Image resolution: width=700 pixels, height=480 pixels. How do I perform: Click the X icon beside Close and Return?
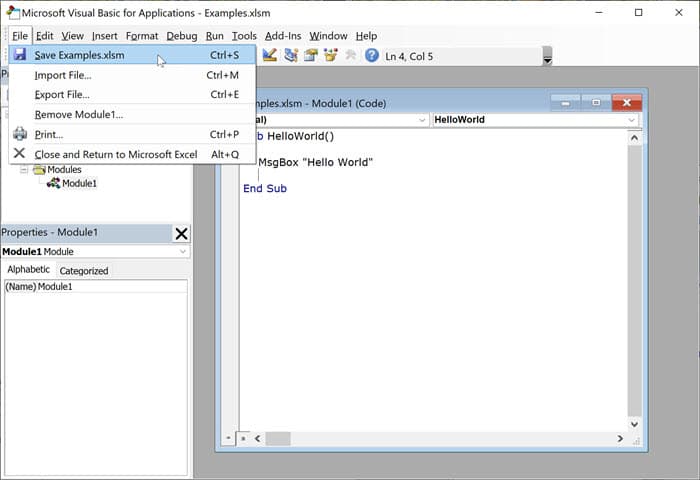click(19, 153)
